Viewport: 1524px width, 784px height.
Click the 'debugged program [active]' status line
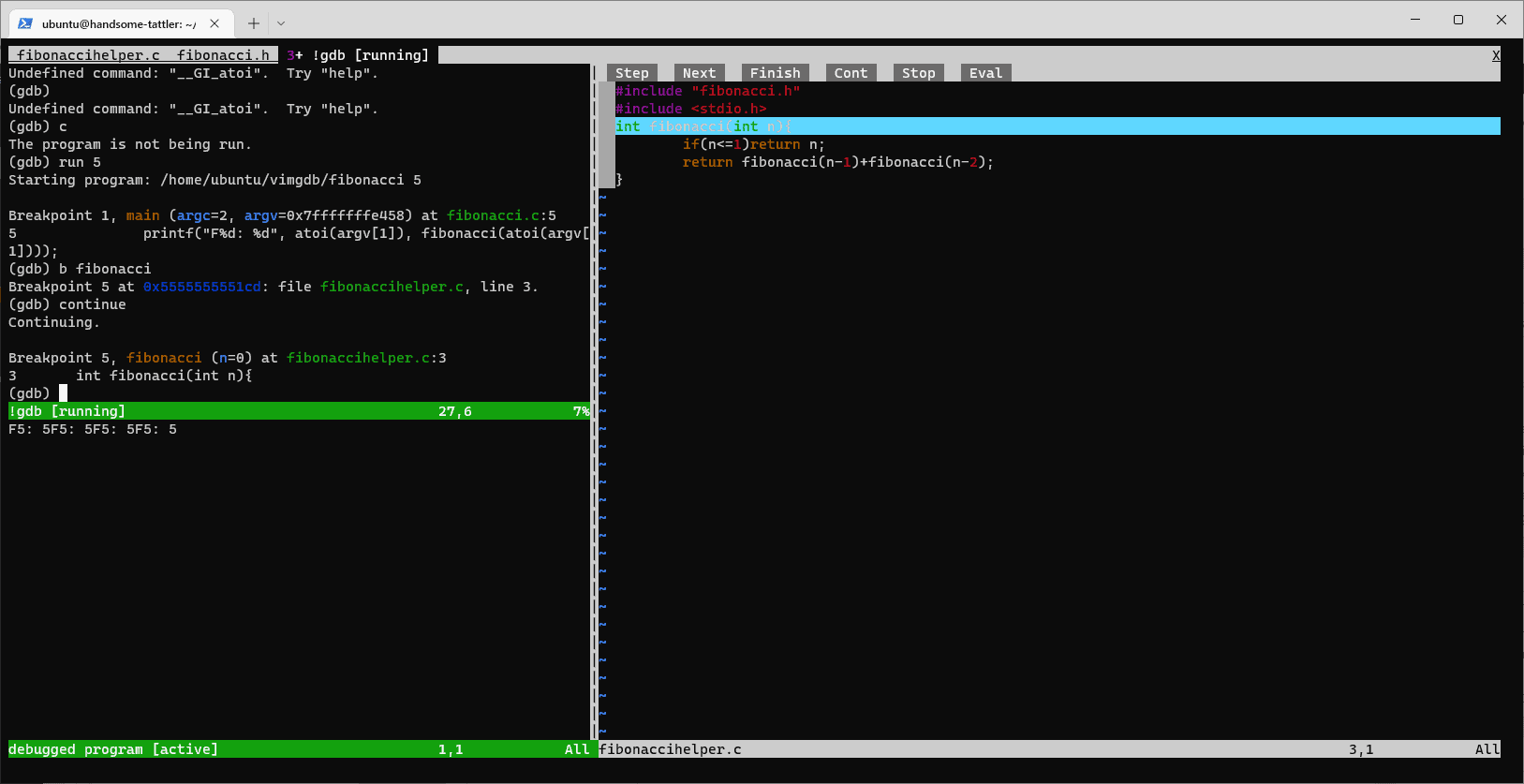pyautogui.click(x=299, y=749)
